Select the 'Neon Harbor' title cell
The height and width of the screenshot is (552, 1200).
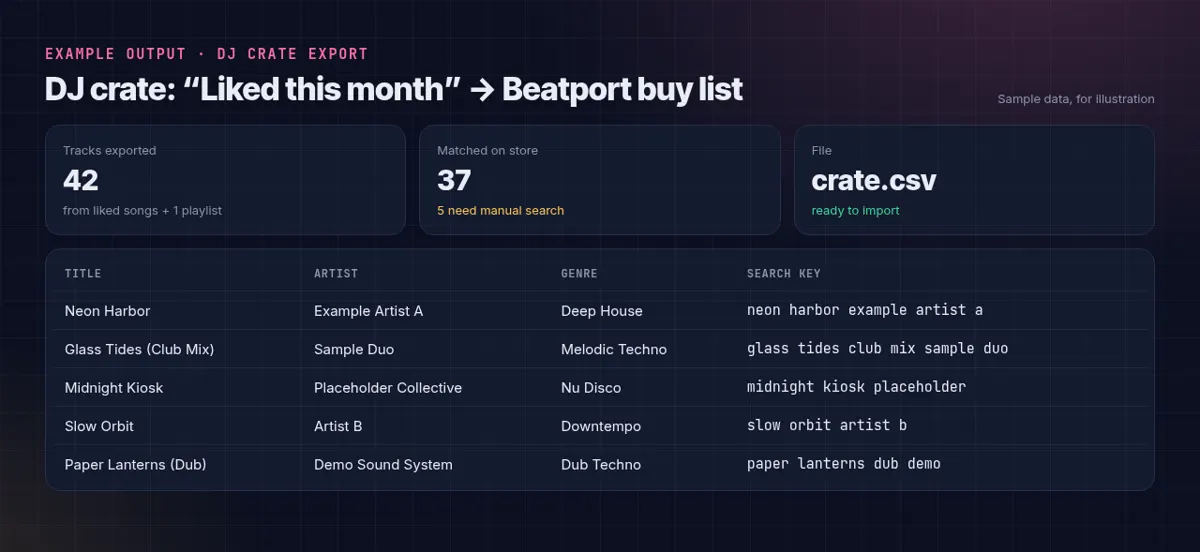[107, 311]
